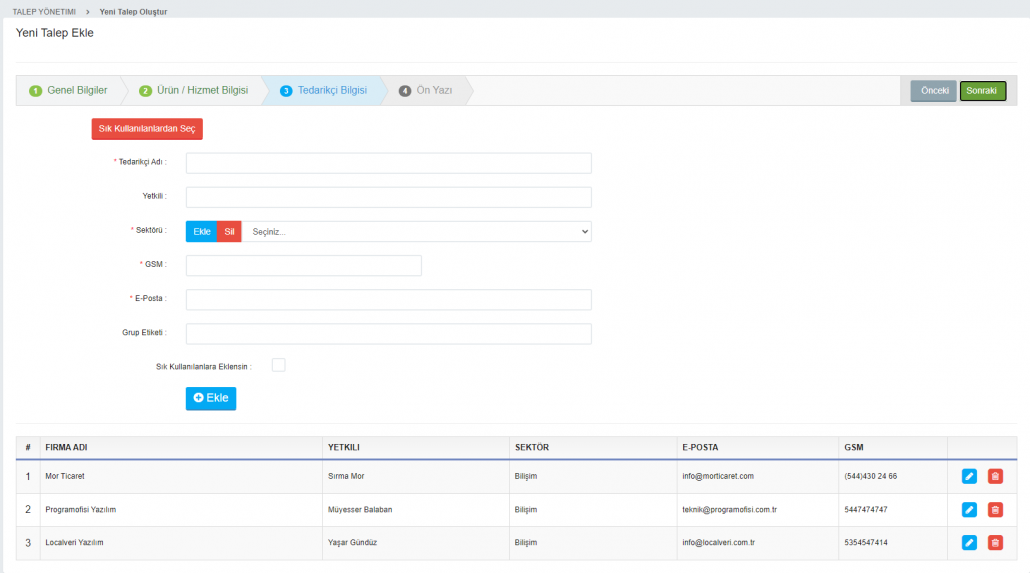Enable Sık Kullanılanlara Eklensin checkbox
Image resolution: width=1030 pixels, height=573 pixels.
[279, 365]
